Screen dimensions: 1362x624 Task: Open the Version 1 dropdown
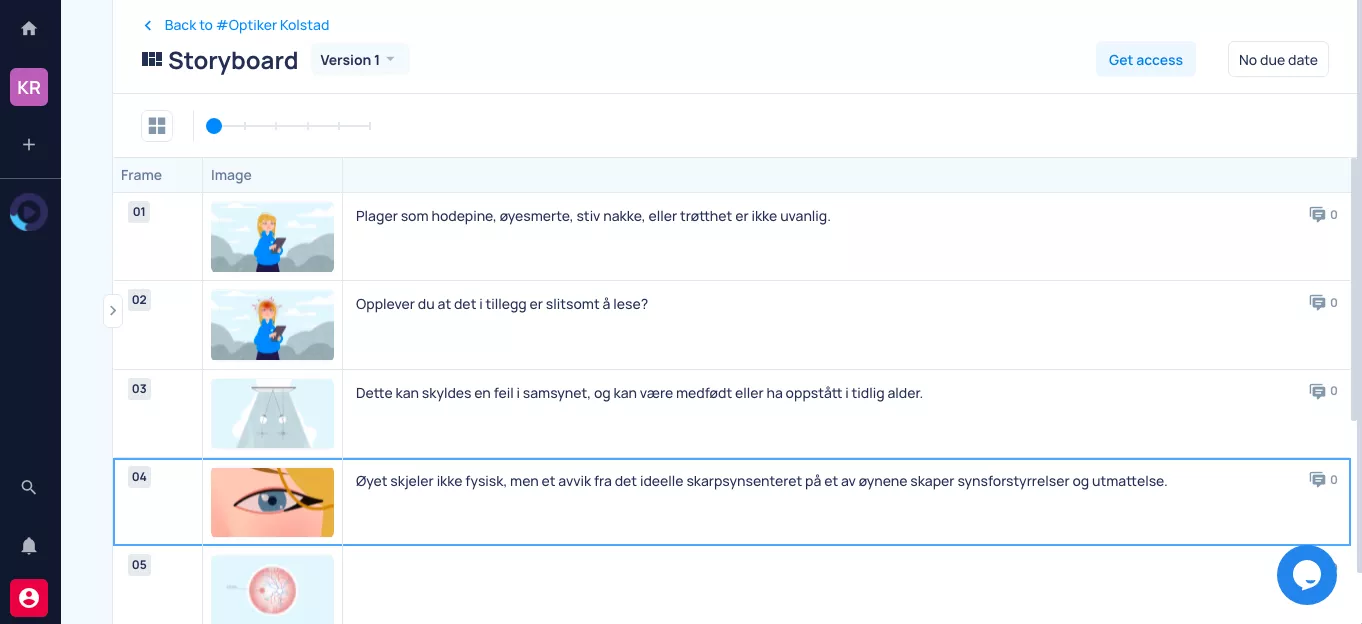(359, 60)
